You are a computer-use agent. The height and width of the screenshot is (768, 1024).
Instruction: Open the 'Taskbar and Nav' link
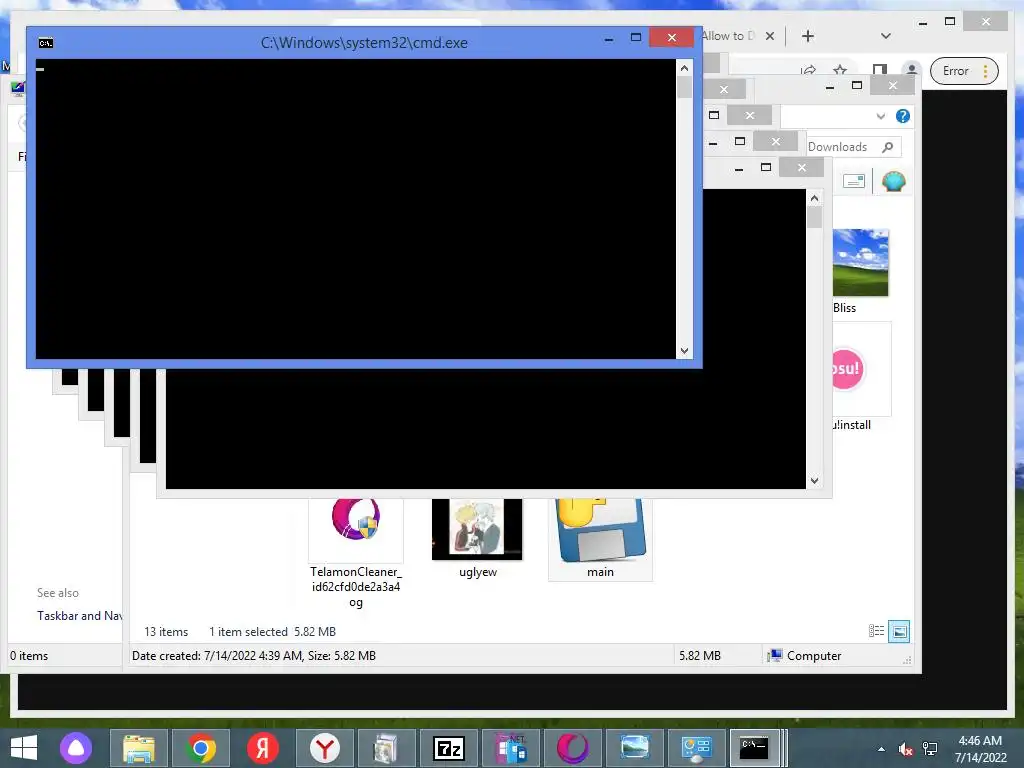80,616
